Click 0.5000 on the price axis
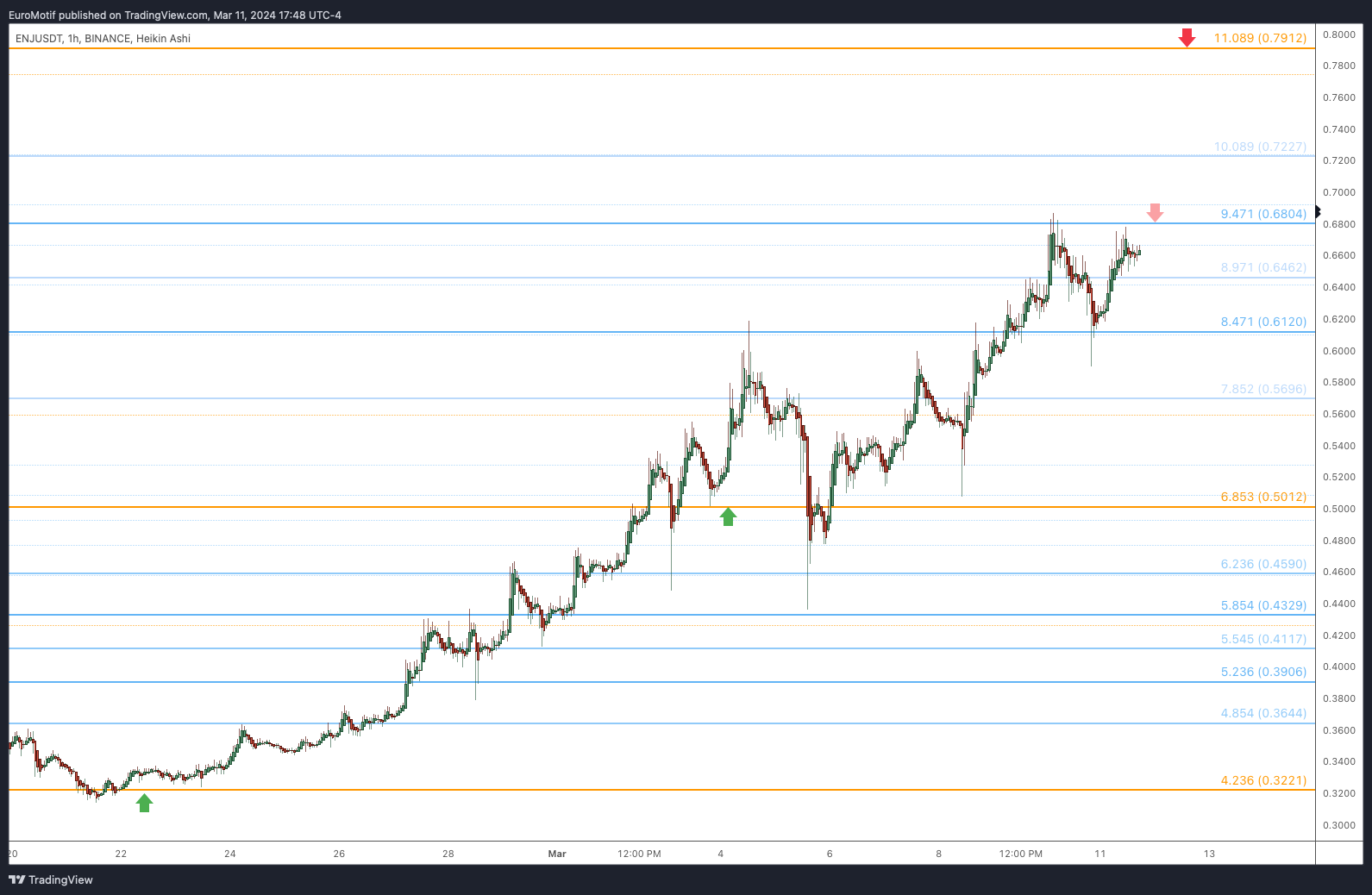The image size is (1372, 895). point(1339,509)
